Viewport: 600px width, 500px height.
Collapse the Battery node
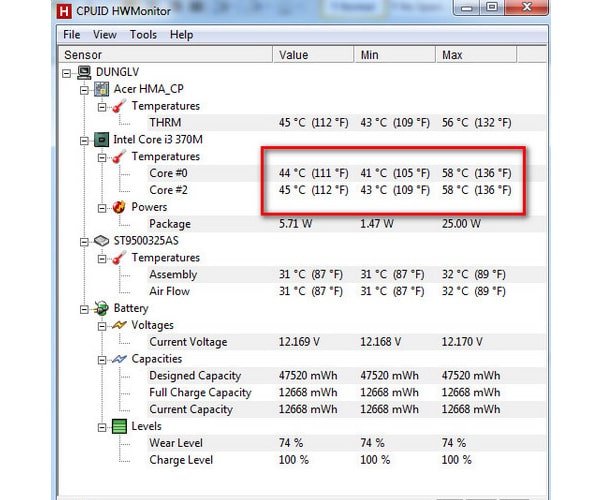coord(84,309)
